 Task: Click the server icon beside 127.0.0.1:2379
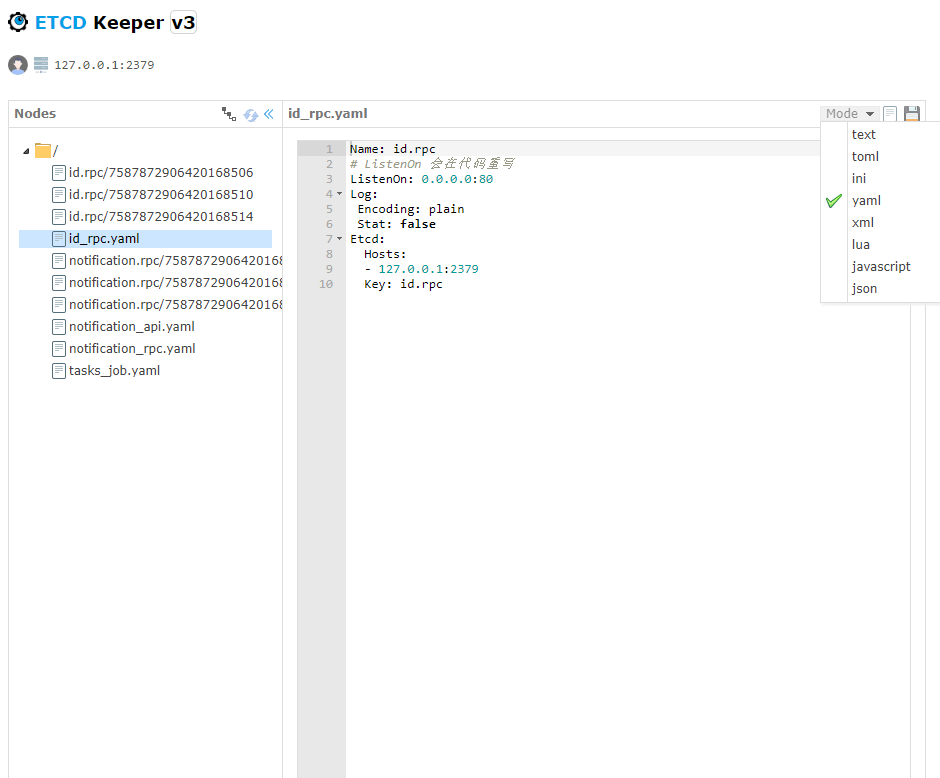click(41, 65)
